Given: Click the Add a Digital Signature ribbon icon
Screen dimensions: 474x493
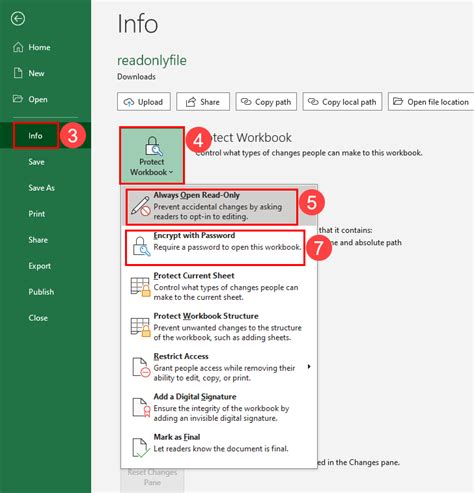Looking at the screenshot, I should point(141,408).
